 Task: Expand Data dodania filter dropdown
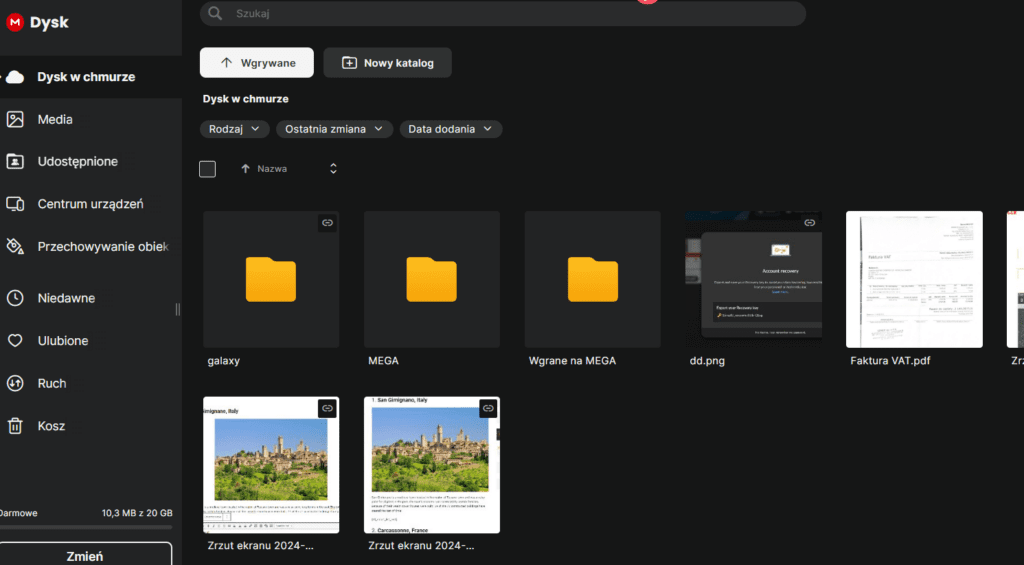(450, 129)
